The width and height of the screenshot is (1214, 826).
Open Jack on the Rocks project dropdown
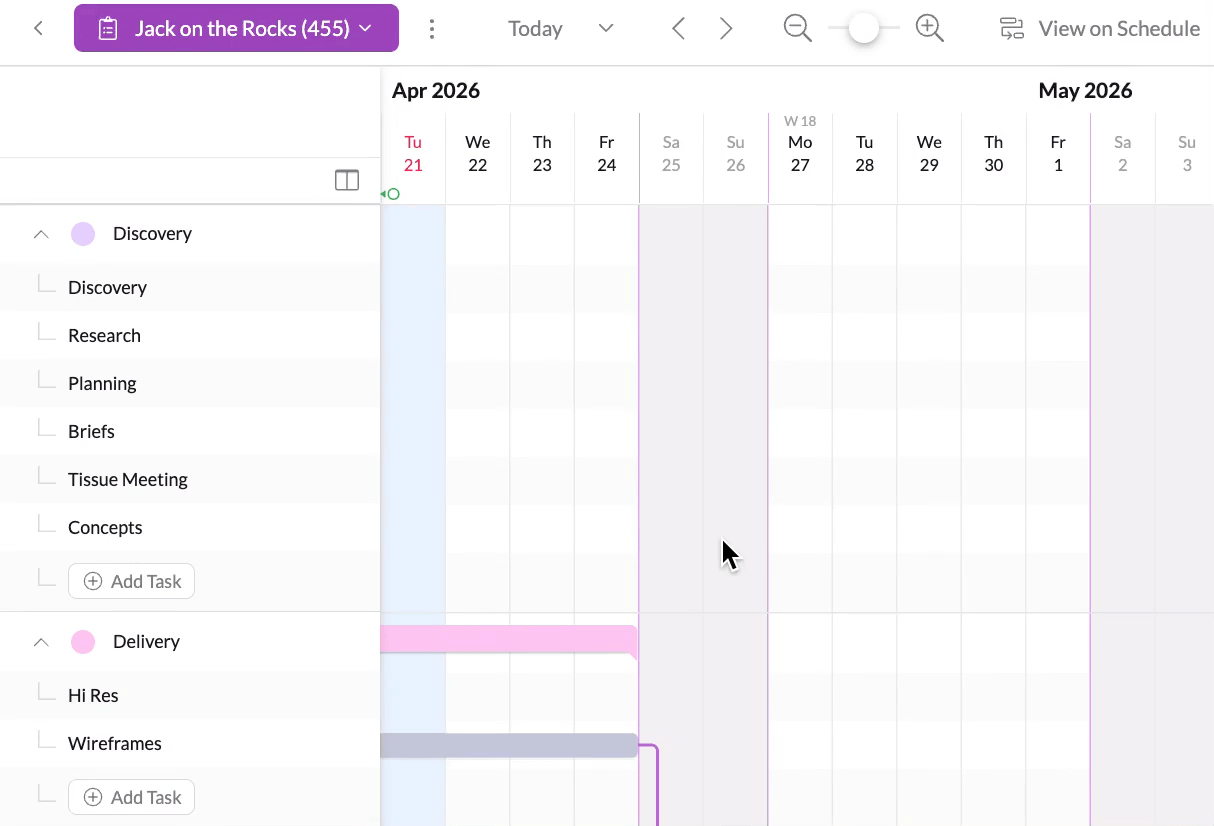coord(236,29)
